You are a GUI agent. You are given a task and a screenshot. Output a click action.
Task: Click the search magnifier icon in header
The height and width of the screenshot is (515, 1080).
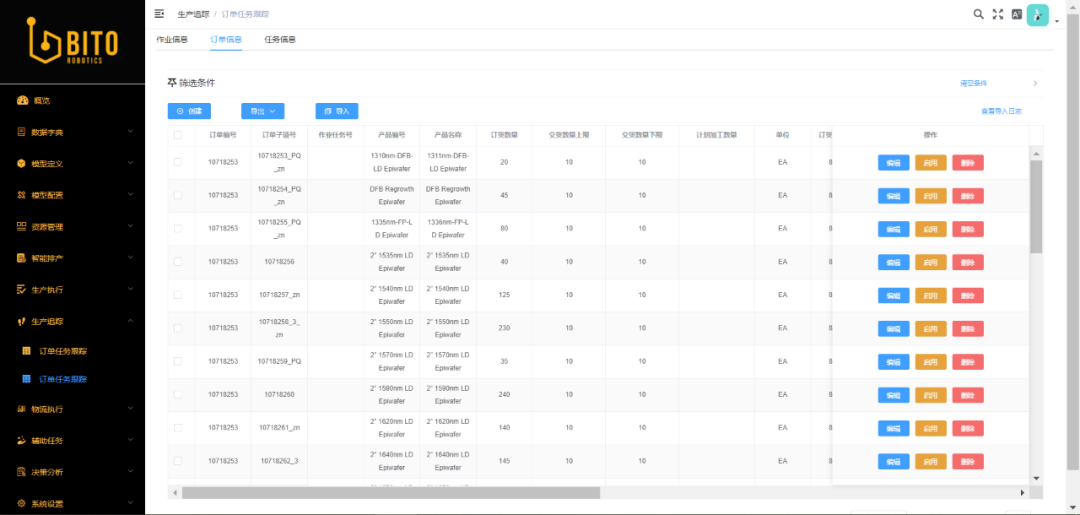click(978, 14)
